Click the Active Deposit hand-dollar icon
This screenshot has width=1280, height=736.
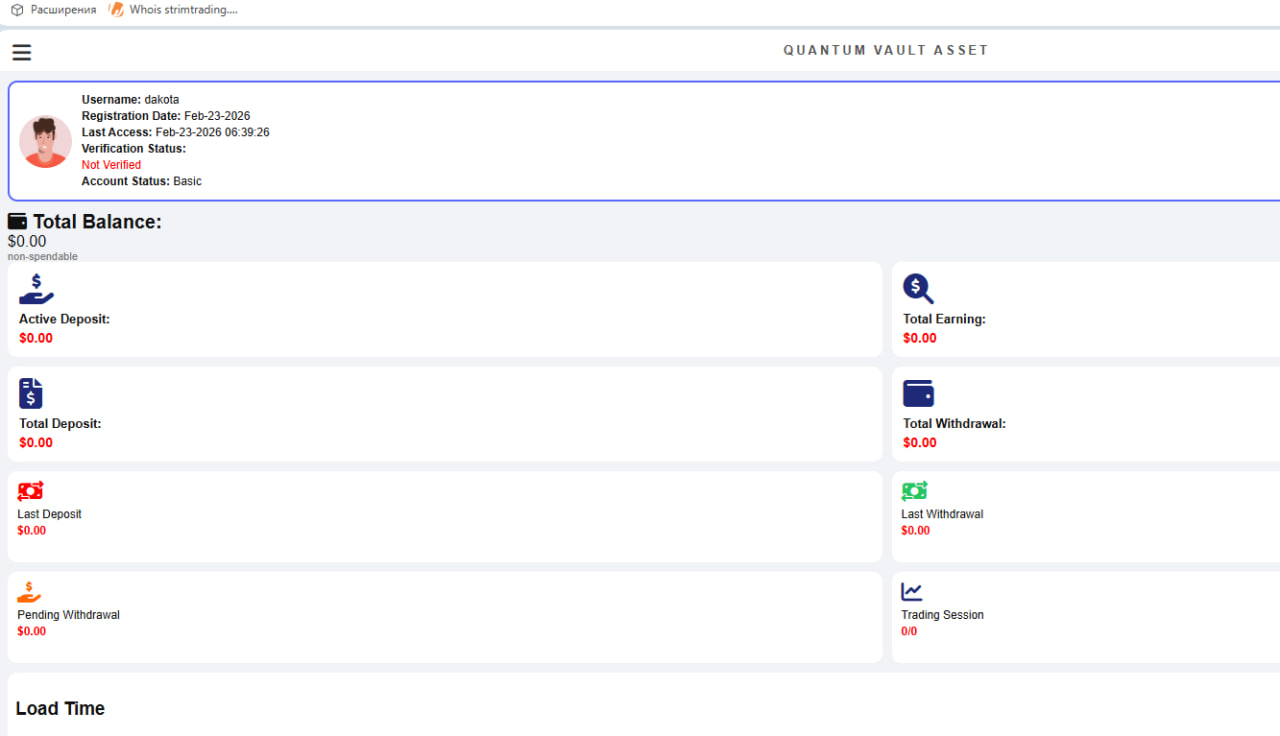click(36, 289)
